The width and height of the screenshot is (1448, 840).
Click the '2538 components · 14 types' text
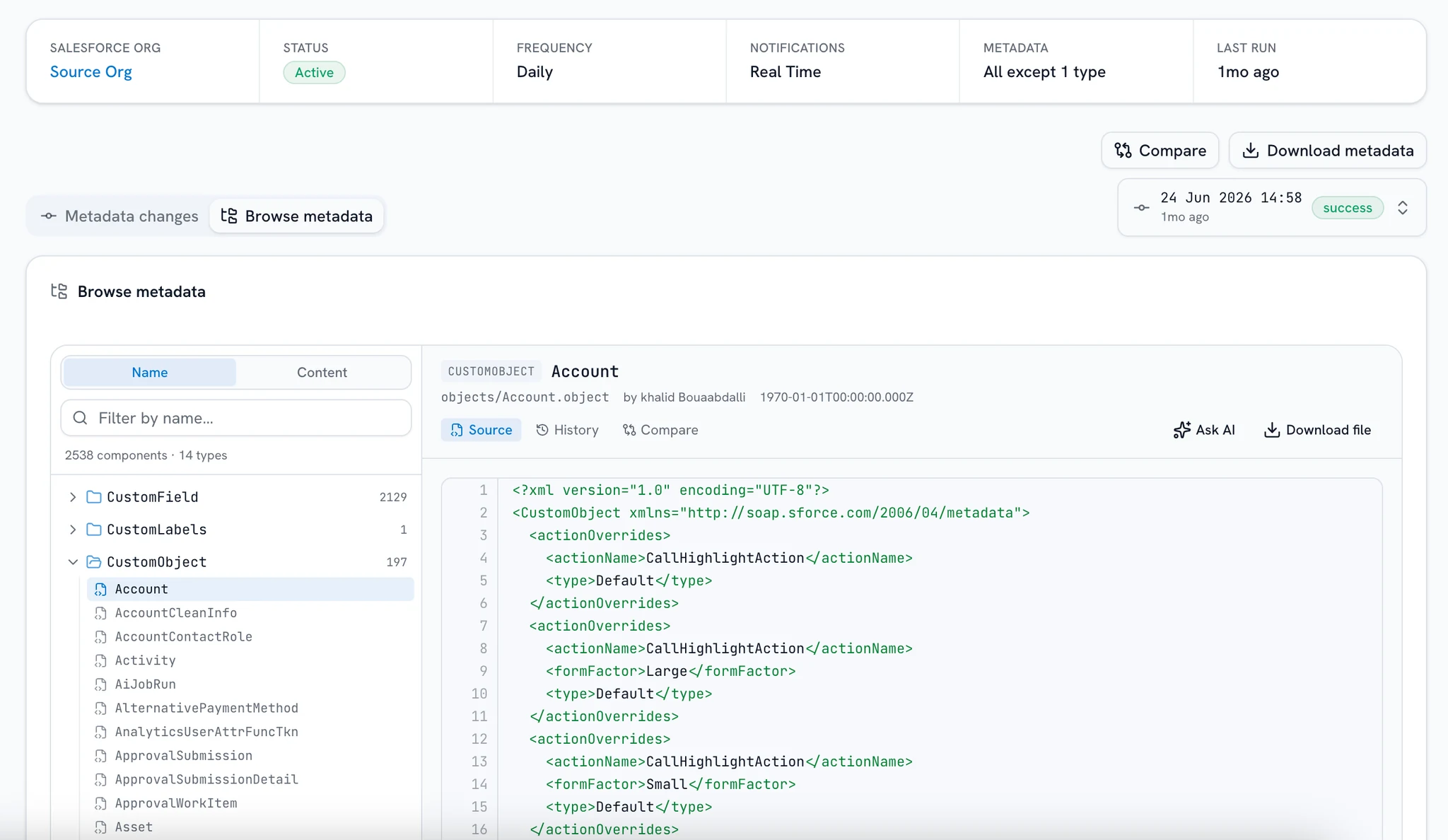[x=146, y=455]
